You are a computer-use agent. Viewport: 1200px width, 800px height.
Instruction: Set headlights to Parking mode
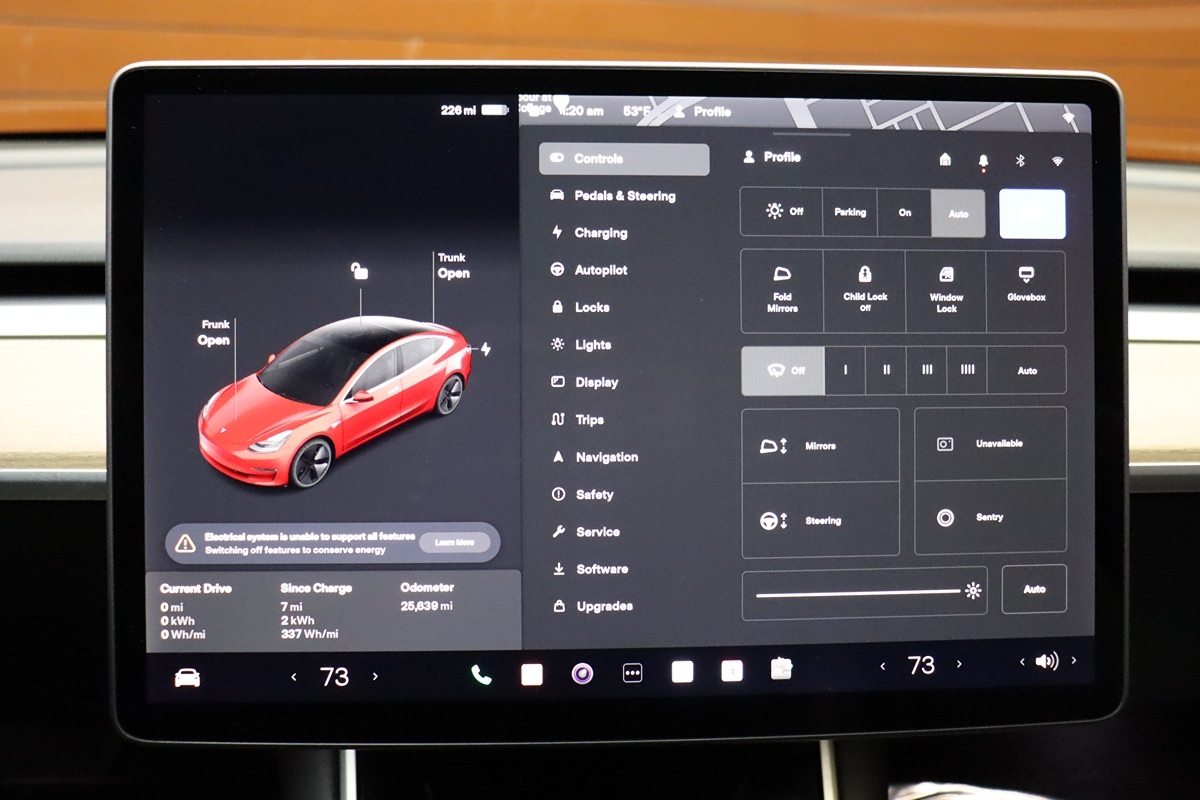tap(850, 212)
